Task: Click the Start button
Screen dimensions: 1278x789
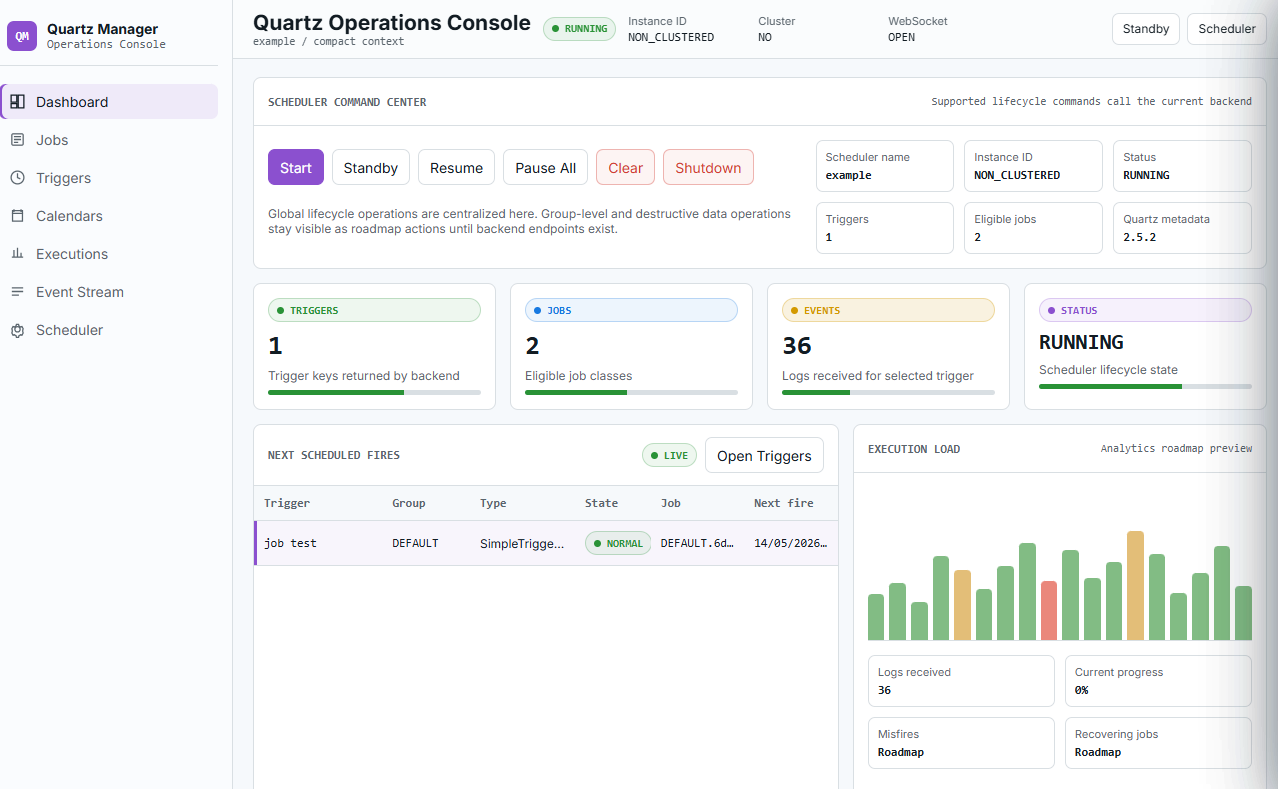Action: point(296,168)
